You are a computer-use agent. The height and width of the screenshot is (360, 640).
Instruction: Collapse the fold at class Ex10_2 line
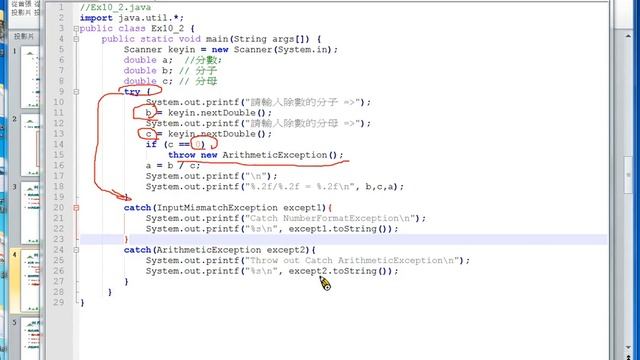(x=76, y=29)
